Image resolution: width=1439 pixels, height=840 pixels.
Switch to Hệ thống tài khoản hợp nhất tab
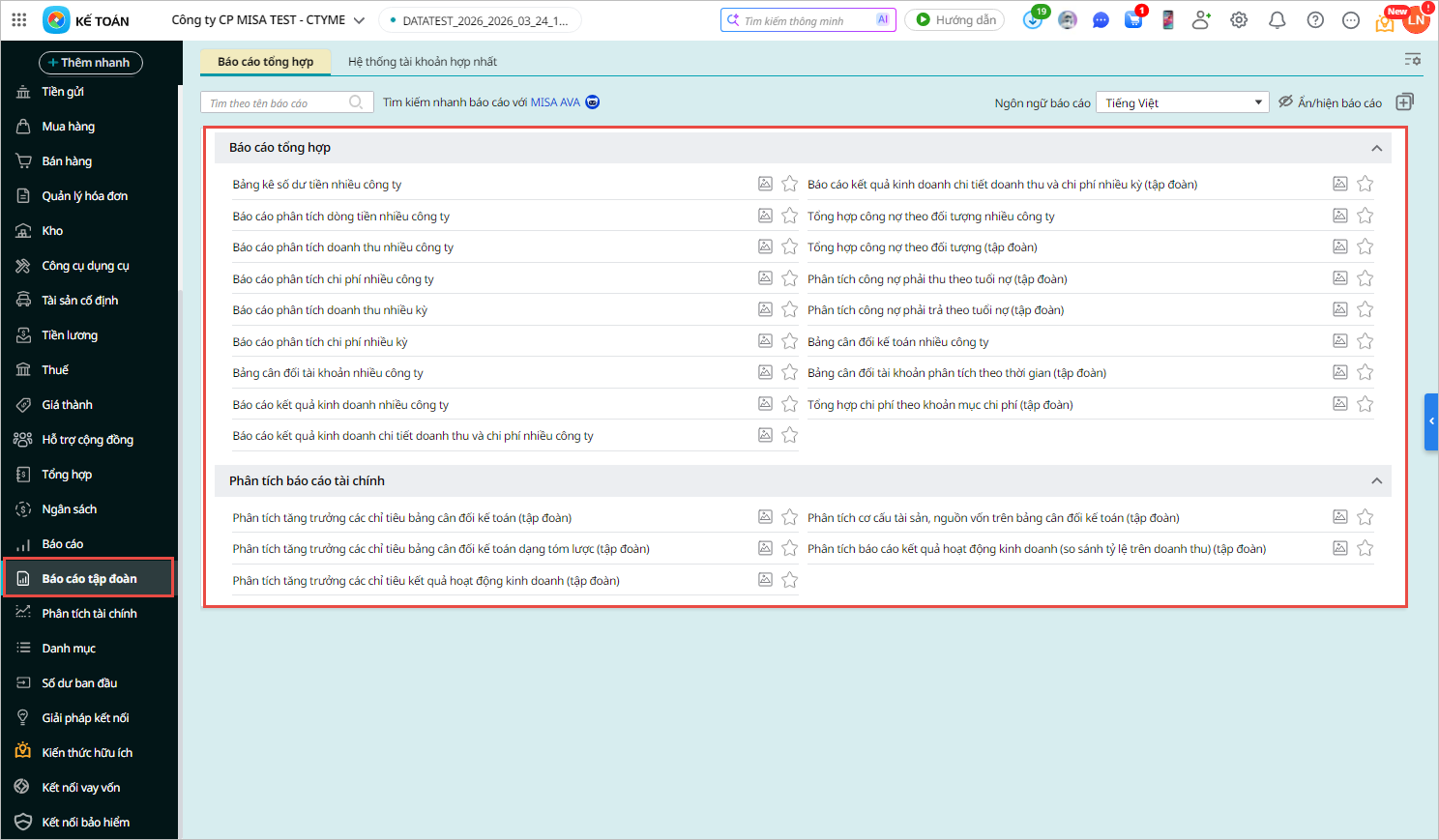coord(423,62)
